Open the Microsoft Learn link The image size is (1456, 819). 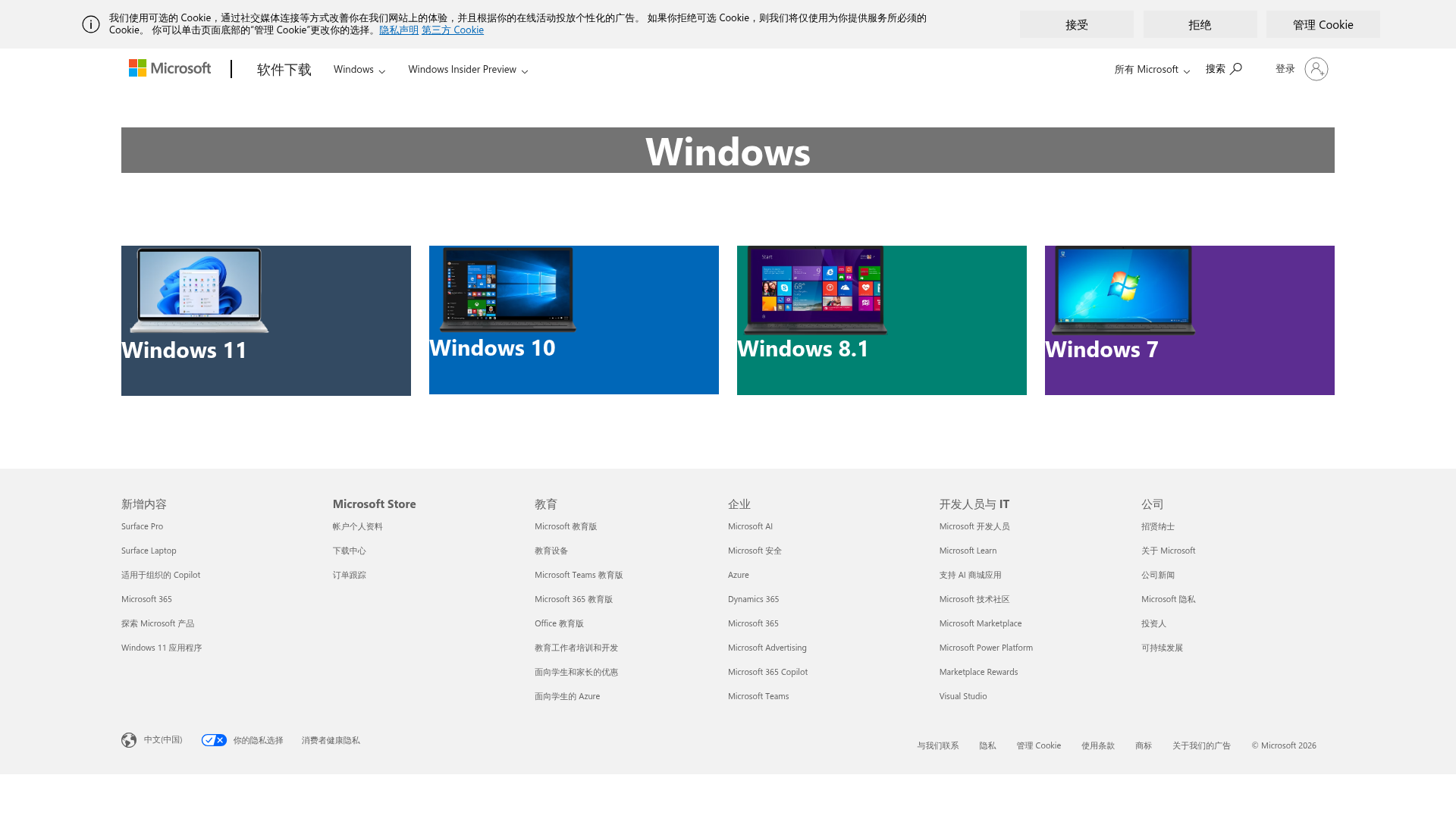968,550
